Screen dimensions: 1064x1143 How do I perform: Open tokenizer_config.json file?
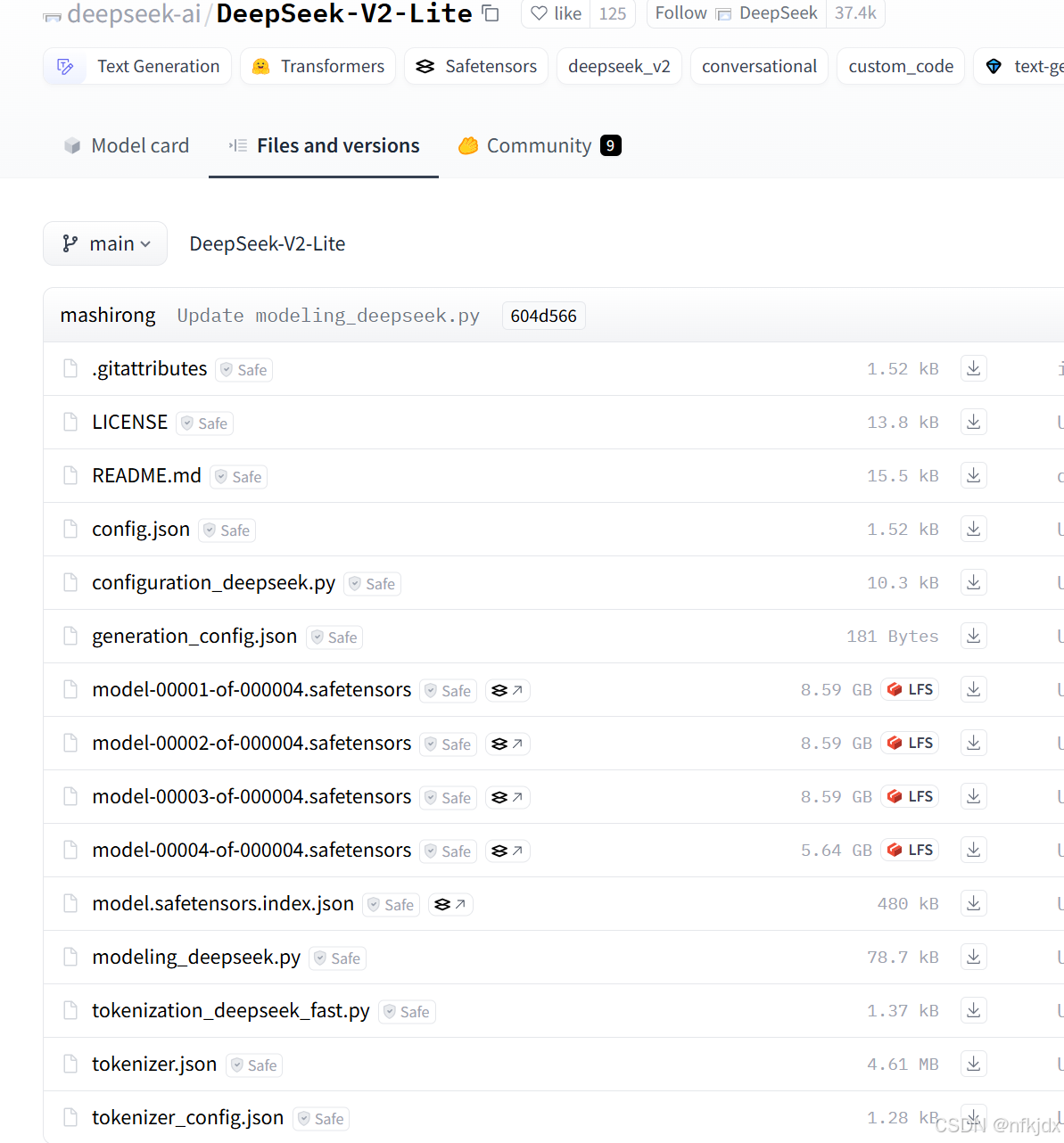[x=187, y=1117]
